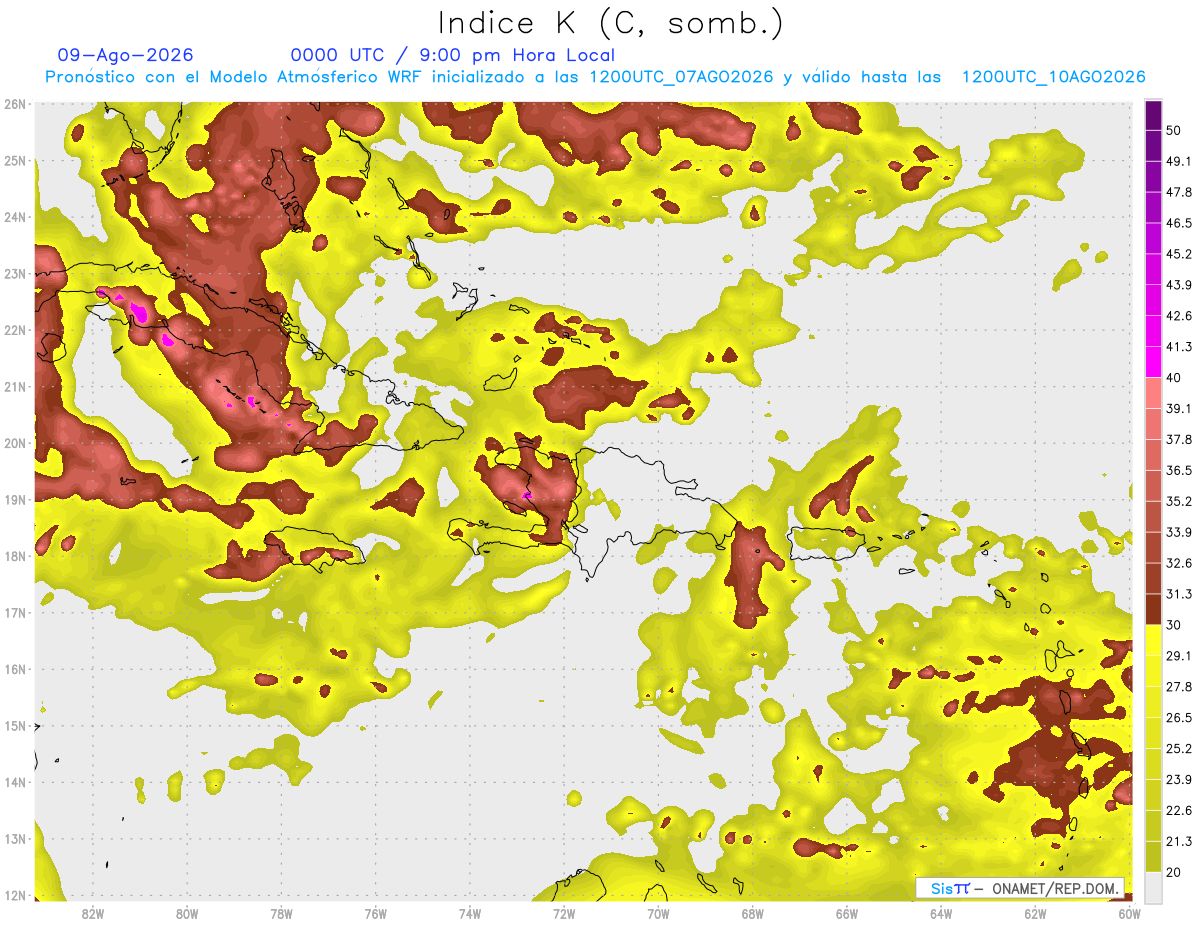1200x927 pixels.
Task: Click the latitude label "23N"
Action: tap(14, 273)
